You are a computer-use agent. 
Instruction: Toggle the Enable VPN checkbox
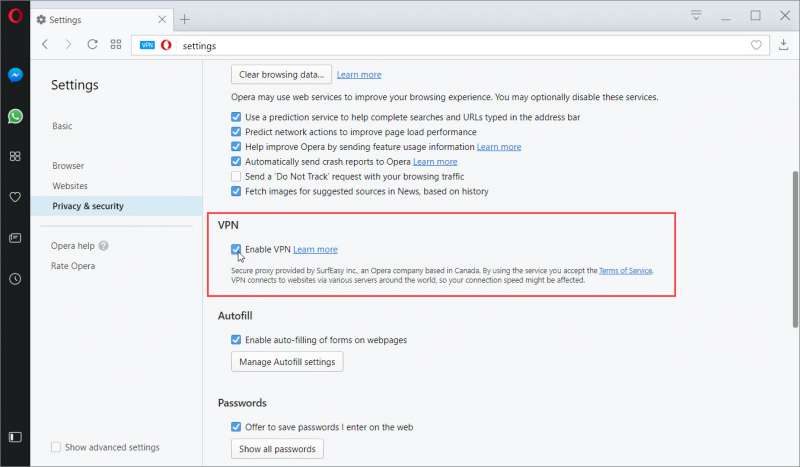236,249
